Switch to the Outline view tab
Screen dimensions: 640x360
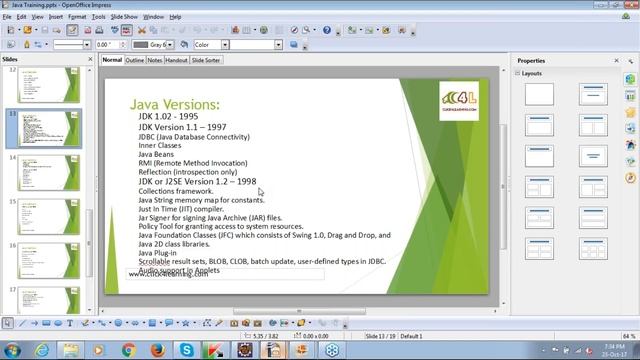(x=134, y=60)
